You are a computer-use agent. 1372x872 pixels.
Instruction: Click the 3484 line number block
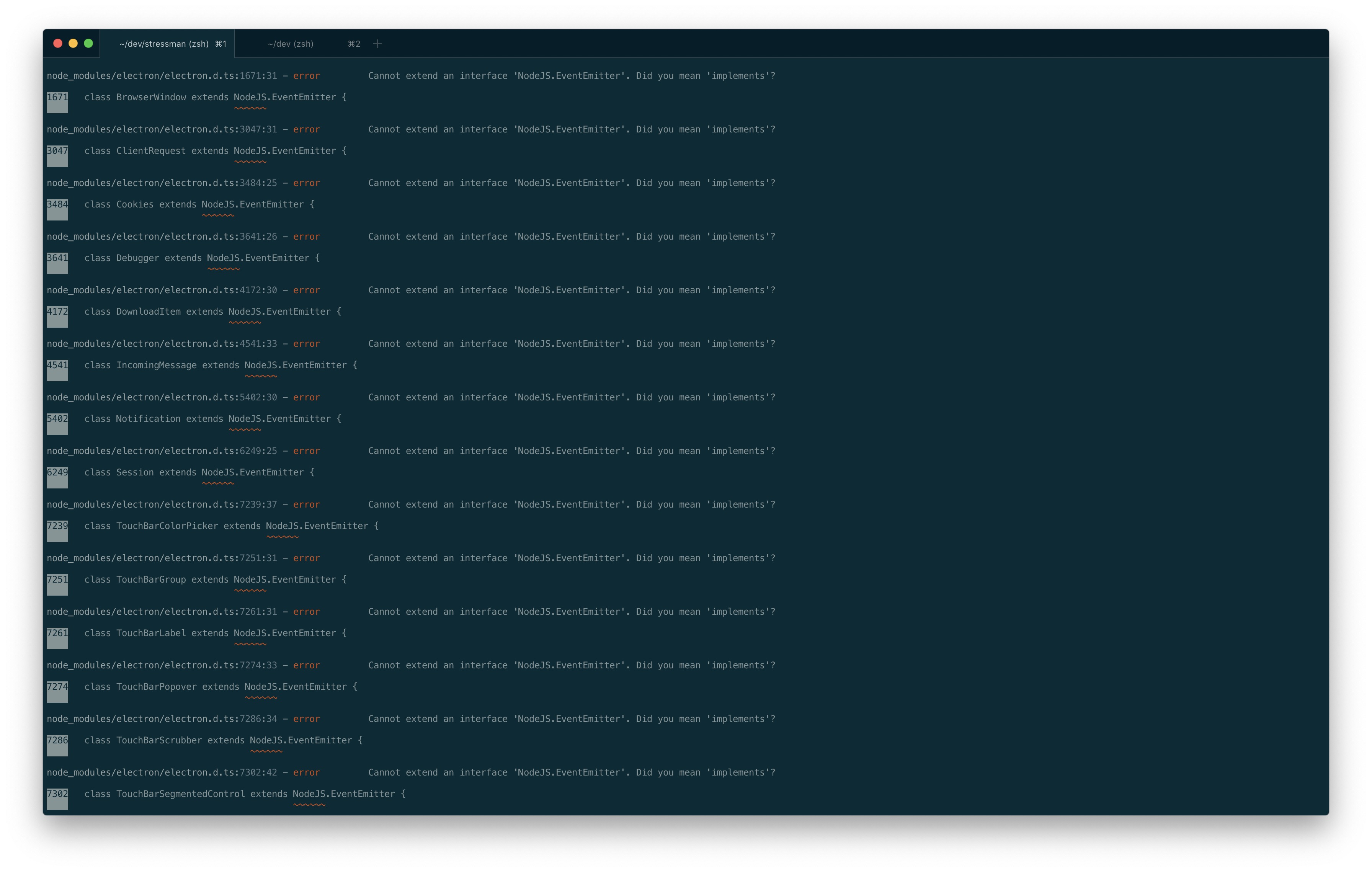pyautogui.click(x=57, y=210)
